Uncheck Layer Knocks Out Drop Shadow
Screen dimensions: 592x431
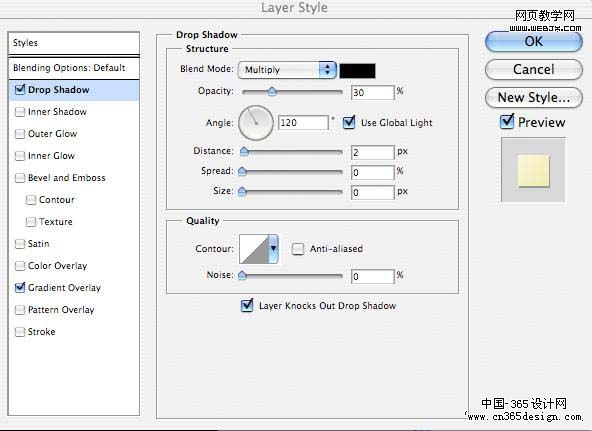click(x=247, y=305)
